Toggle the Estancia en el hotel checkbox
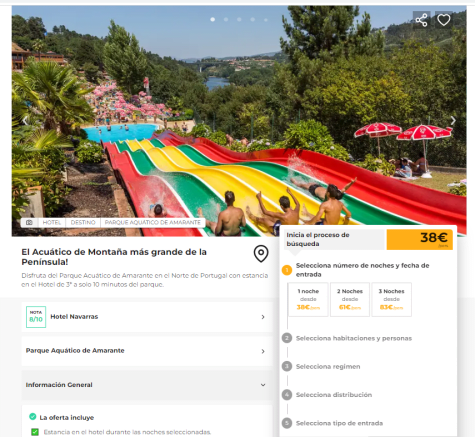Image resolution: width=475 pixels, height=437 pixels. coord(35,432)
